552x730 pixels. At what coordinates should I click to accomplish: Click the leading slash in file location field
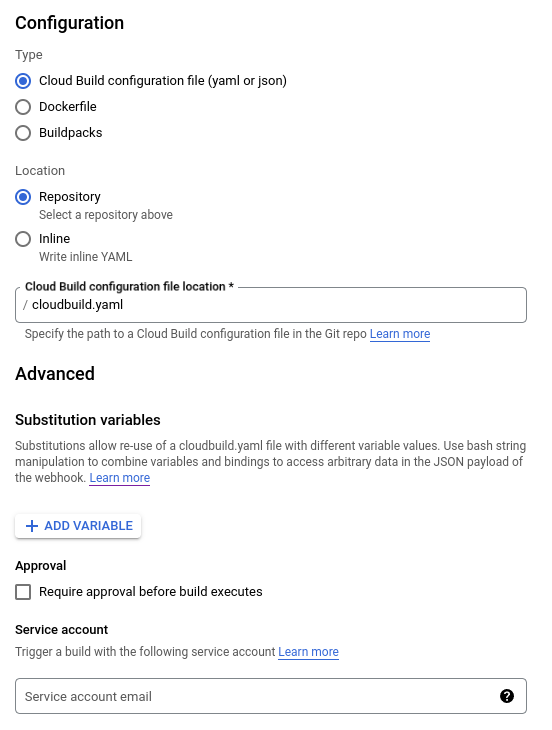point(25,305)
